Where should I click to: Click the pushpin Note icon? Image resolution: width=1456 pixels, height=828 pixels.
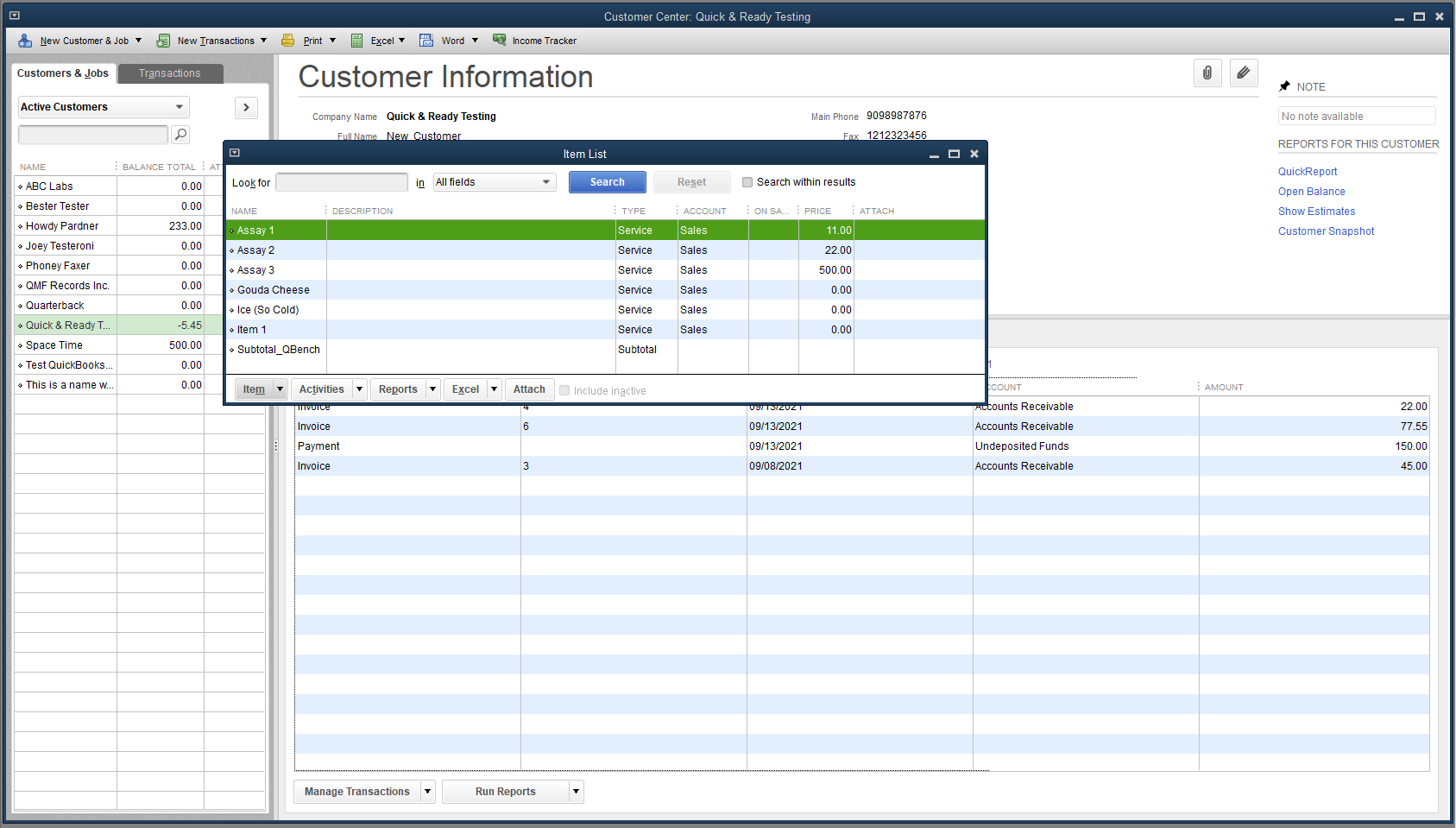pyautogui.click(x=1284, y=86)
